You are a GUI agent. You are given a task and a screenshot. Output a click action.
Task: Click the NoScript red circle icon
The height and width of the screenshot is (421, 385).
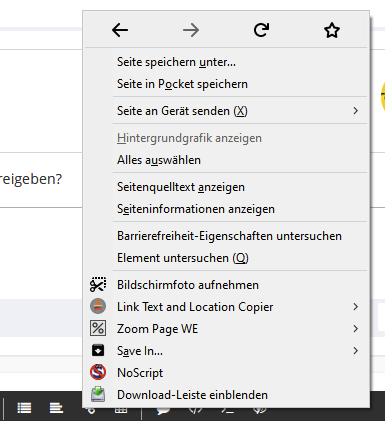tap(98, 372)
